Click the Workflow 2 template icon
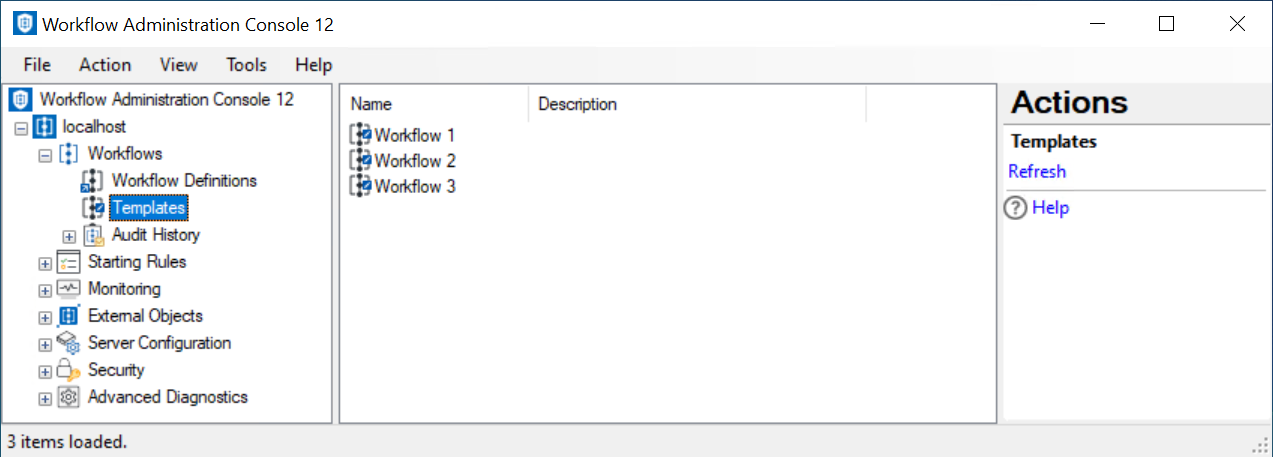1273x457 pixels. pyautogui.click(x=360, y=161)
